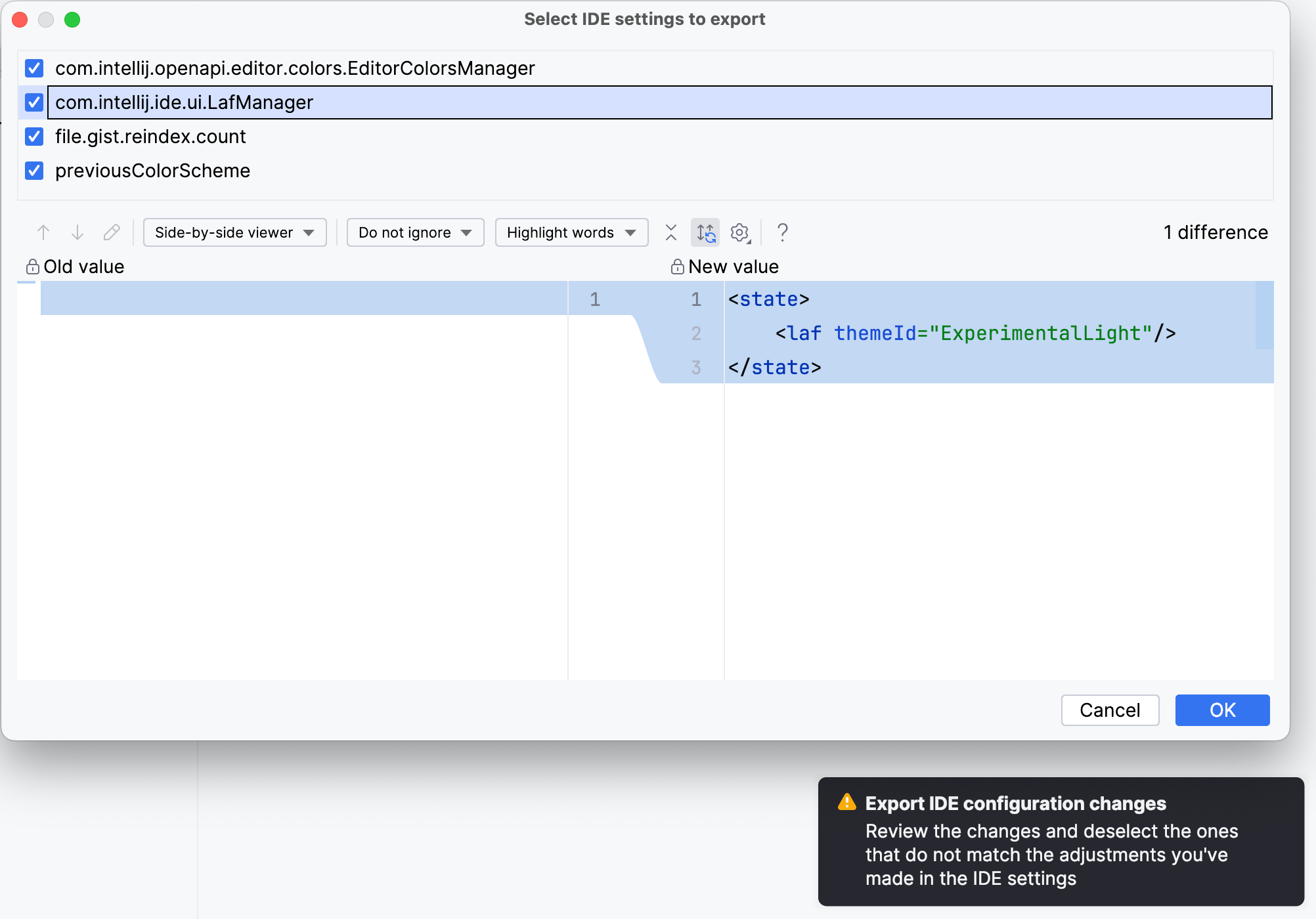The height and width of the screenshot is (919, 1316).
Task: Open the Side-by-side viewer dropdown
Action: (234, 232)
